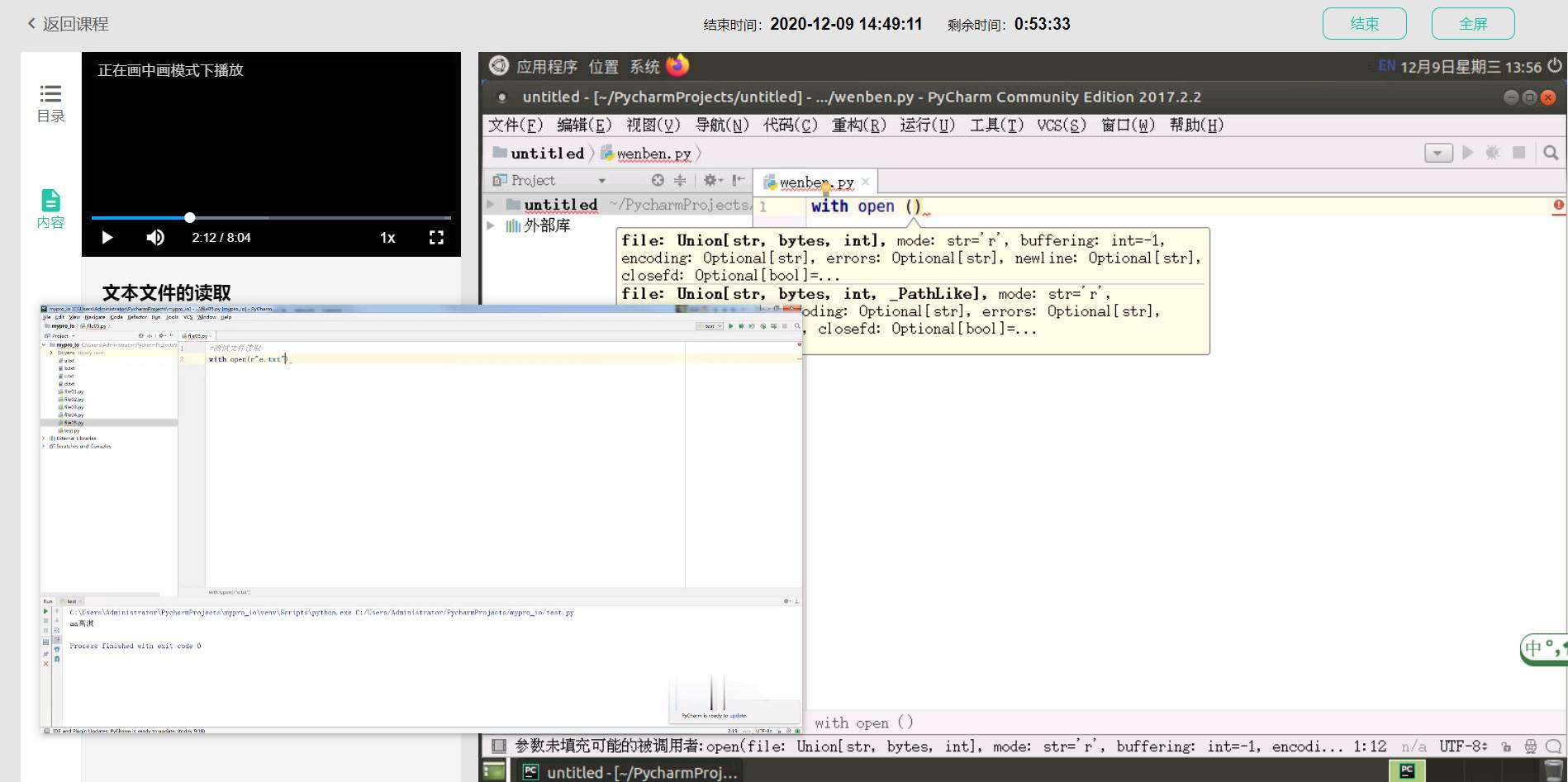Click the EN input method indicator
The width and height of the screenshot is (1568, 782).
point(1386,66)
